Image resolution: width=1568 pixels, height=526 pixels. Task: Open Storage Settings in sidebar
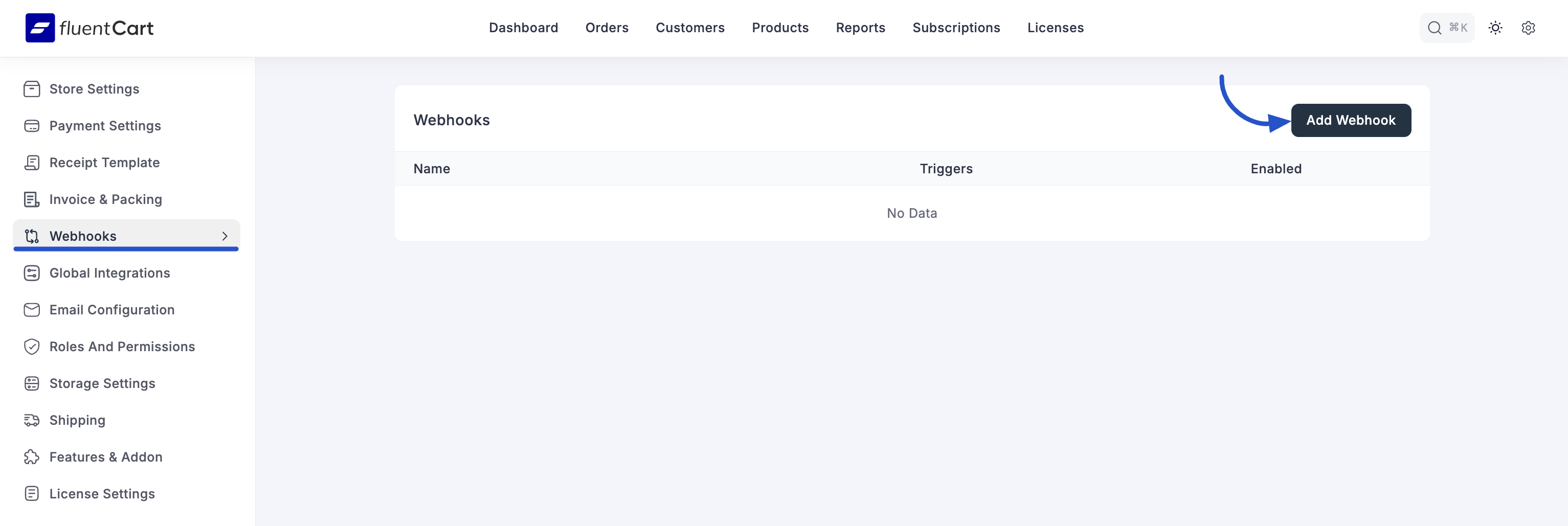102,384
